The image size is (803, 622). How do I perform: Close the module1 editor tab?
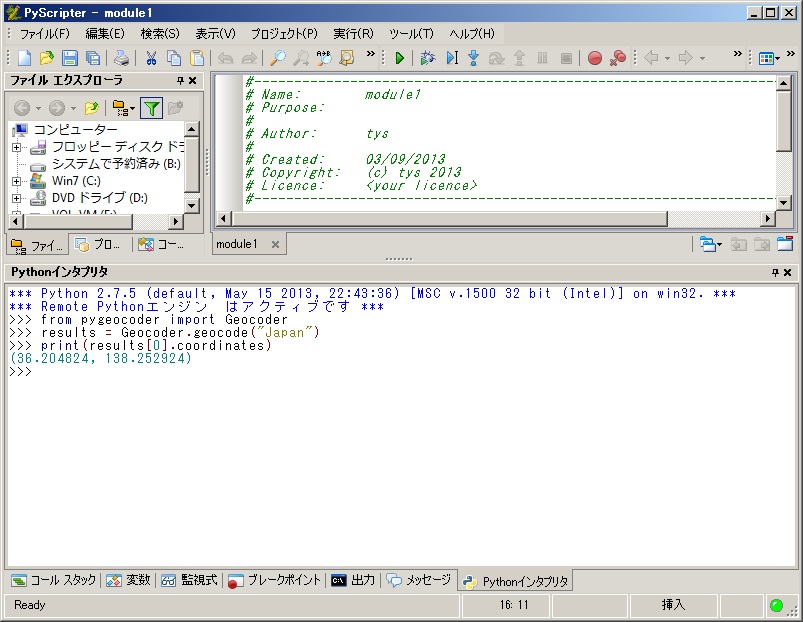[275, 244]
